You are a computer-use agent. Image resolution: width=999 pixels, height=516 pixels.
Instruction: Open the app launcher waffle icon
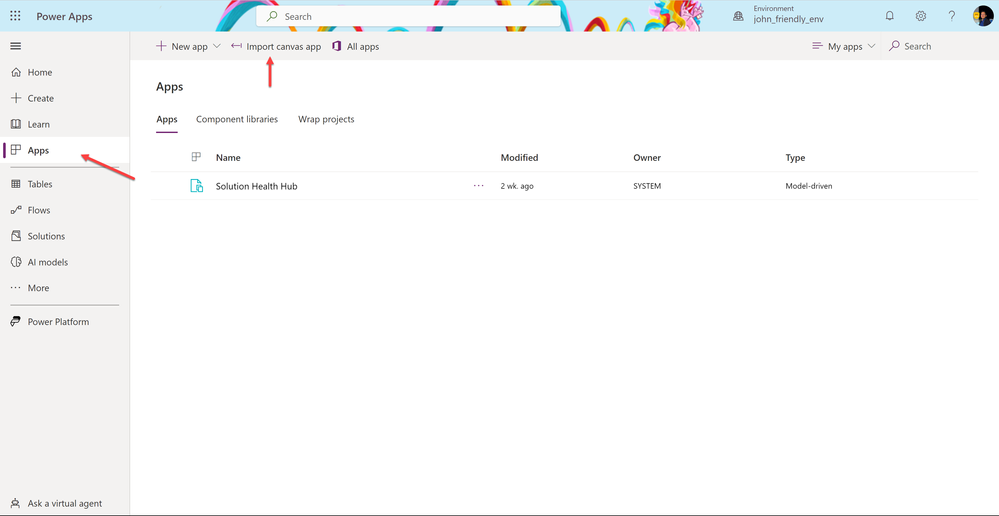(x=15, y=17)
